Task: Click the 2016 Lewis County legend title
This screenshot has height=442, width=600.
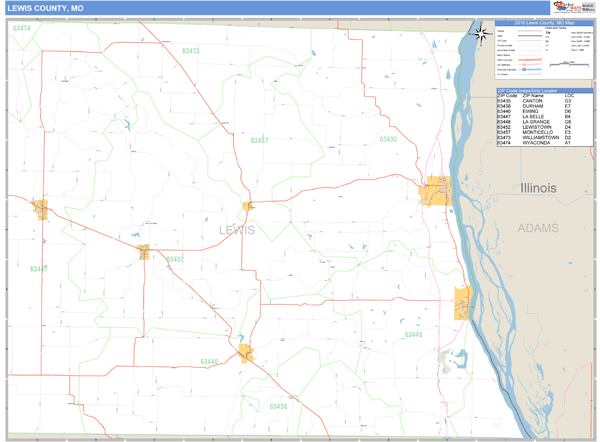Action: (544, 21)
